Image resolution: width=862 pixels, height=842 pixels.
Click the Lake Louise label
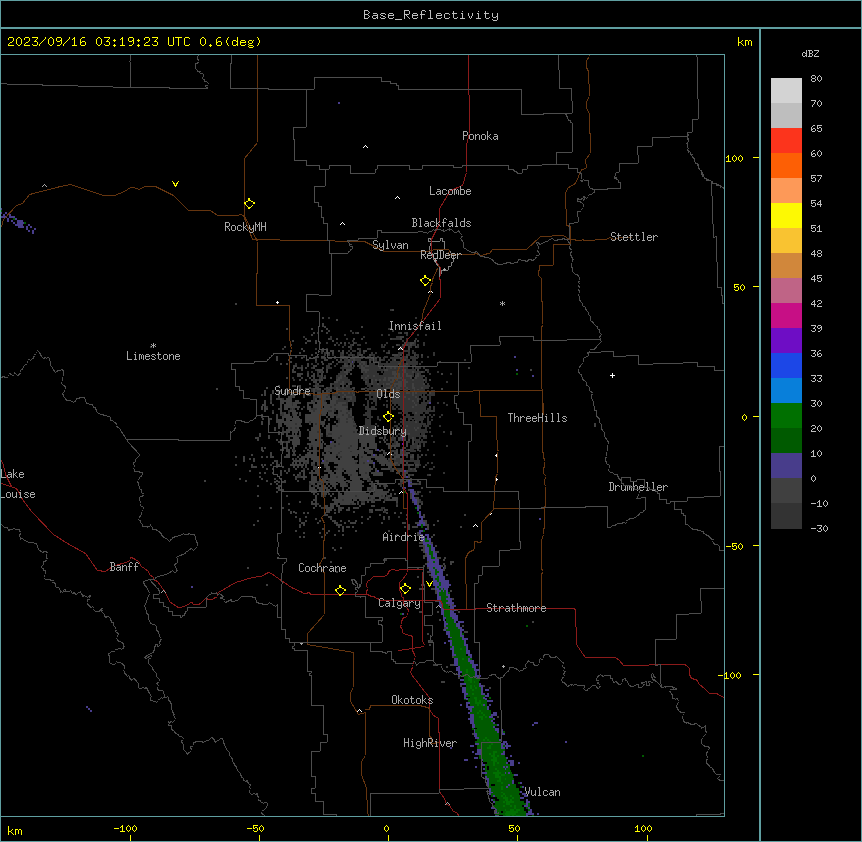pyautogui.click(x=18, y=484)
